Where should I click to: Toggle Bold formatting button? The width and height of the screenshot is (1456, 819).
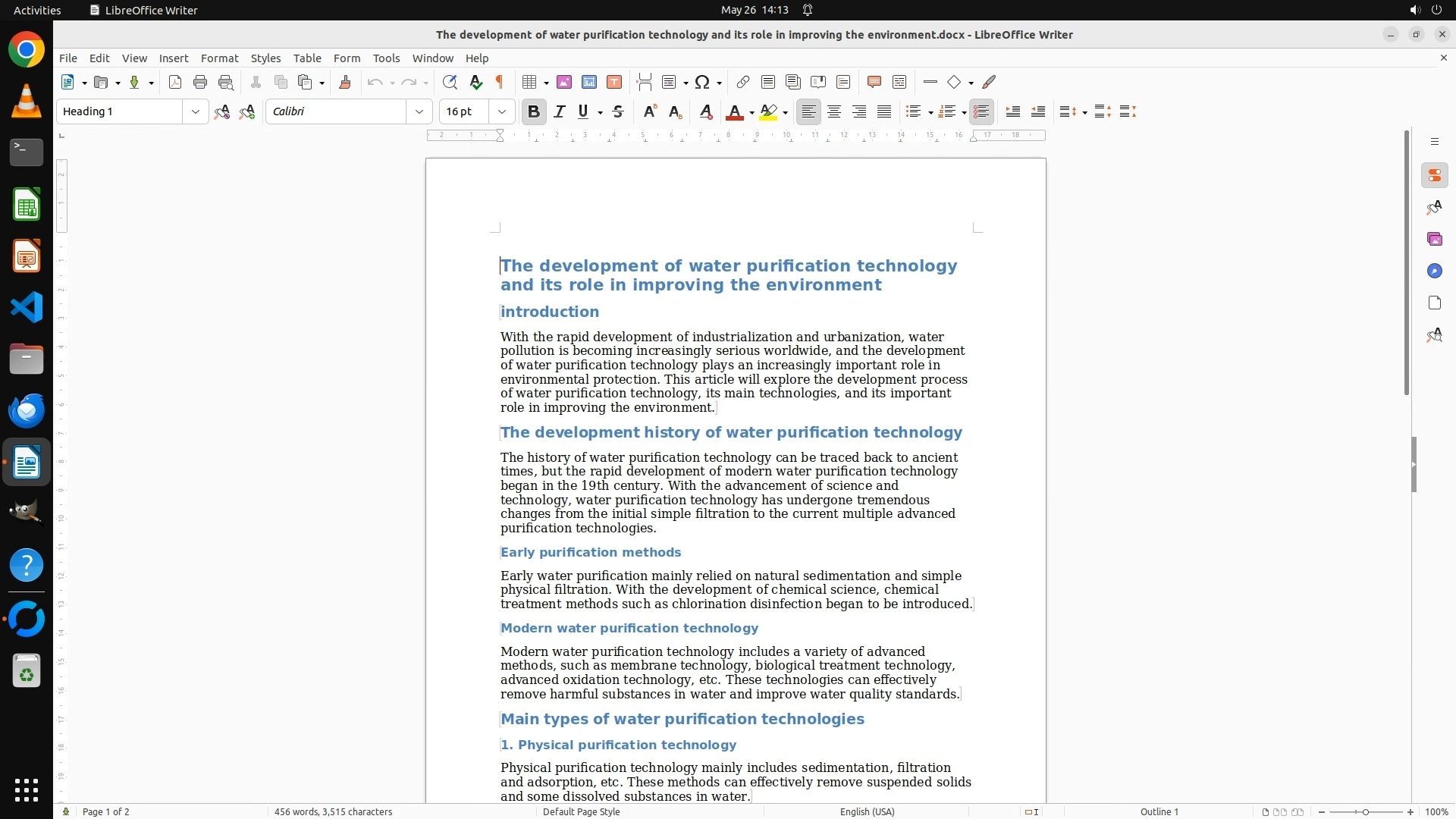point(533,111)
